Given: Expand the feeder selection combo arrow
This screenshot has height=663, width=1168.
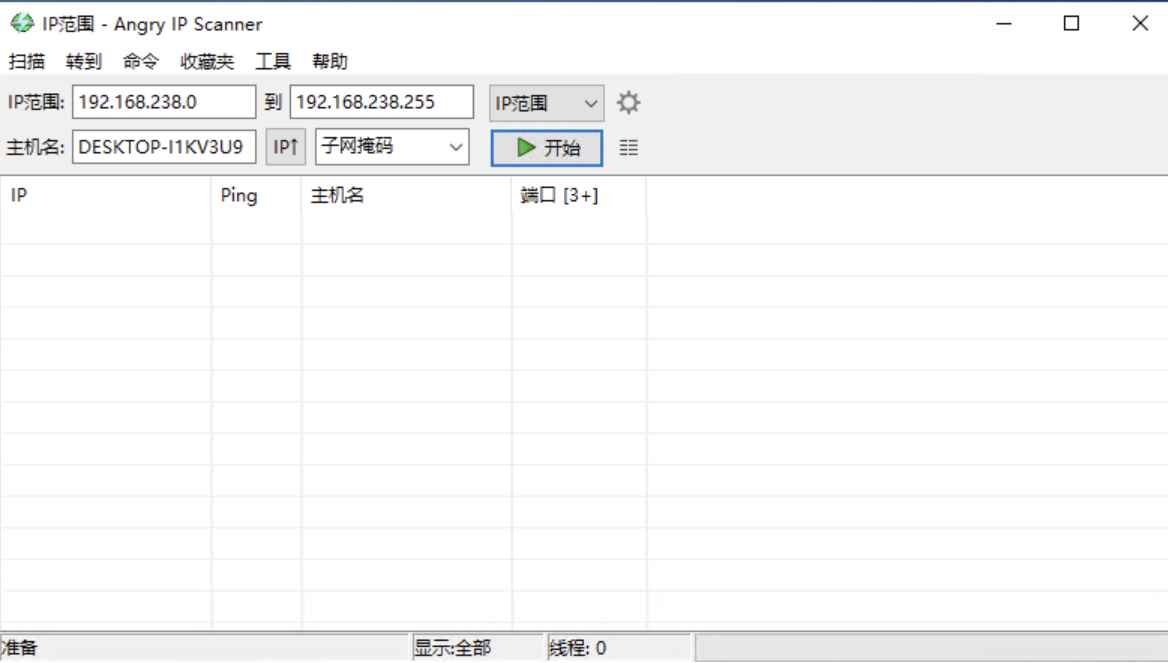Looking at the screenshot, I should [x=590, y=101].
